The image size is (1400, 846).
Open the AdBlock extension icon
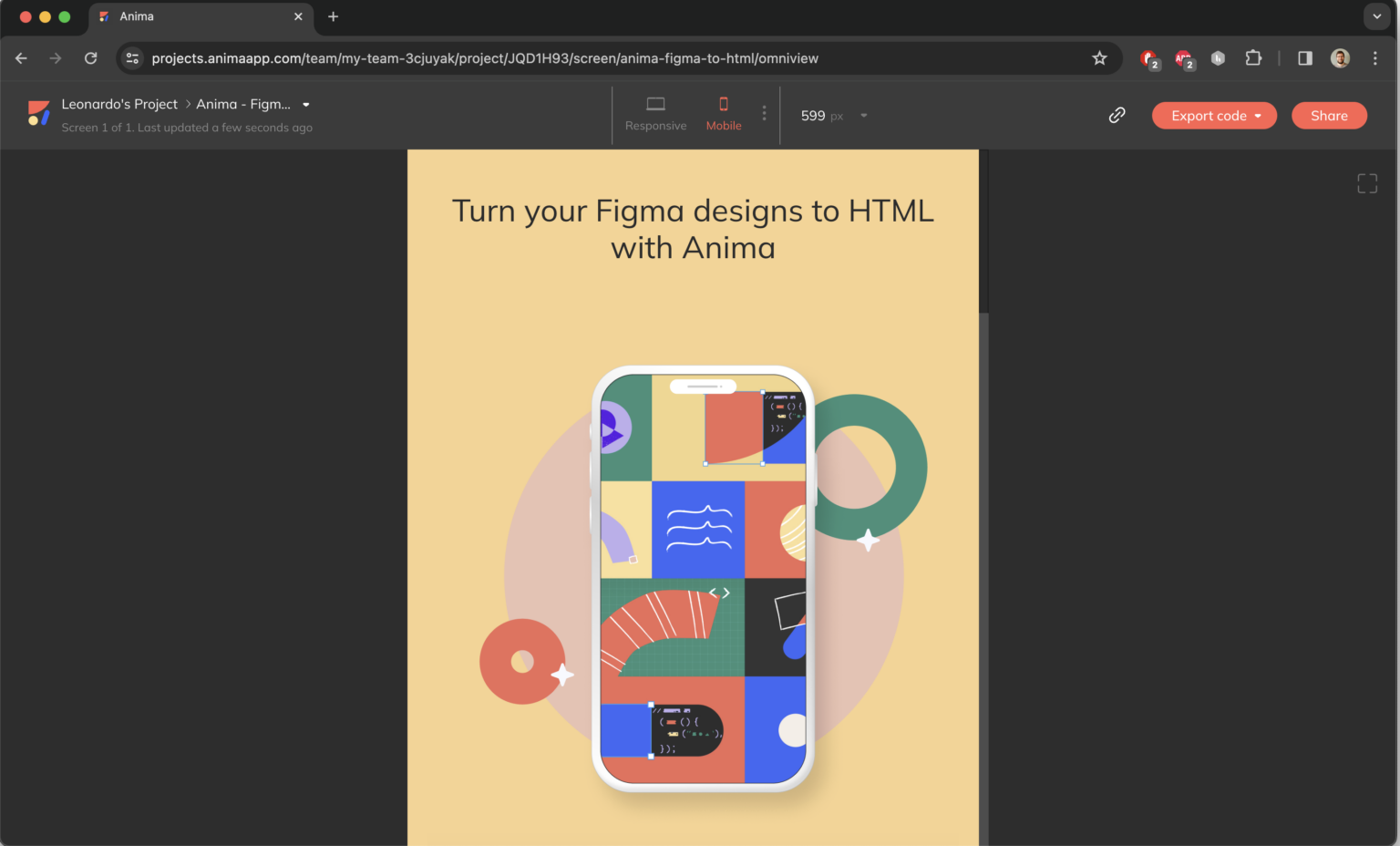[1148, 57]
